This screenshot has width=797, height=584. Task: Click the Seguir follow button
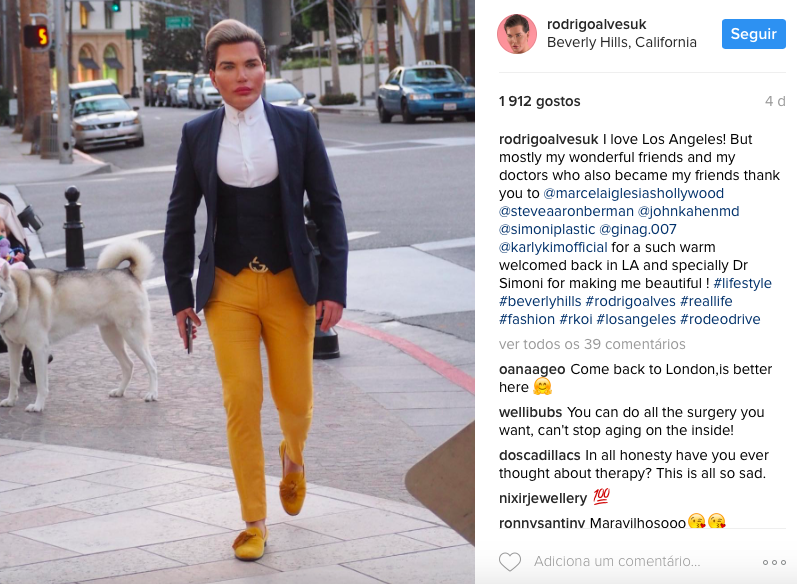[753, 34]
